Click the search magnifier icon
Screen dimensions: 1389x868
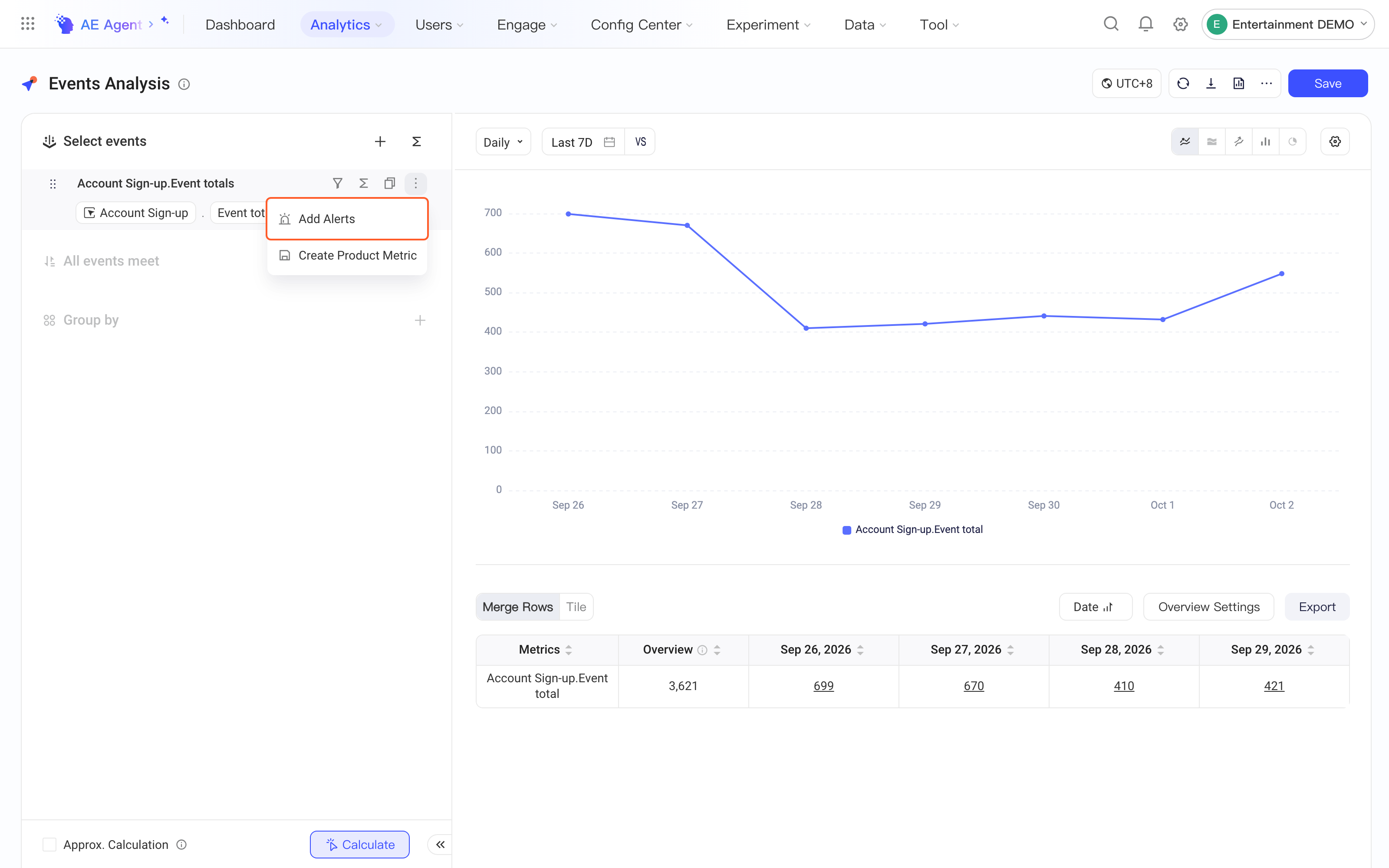[1111, 24]
